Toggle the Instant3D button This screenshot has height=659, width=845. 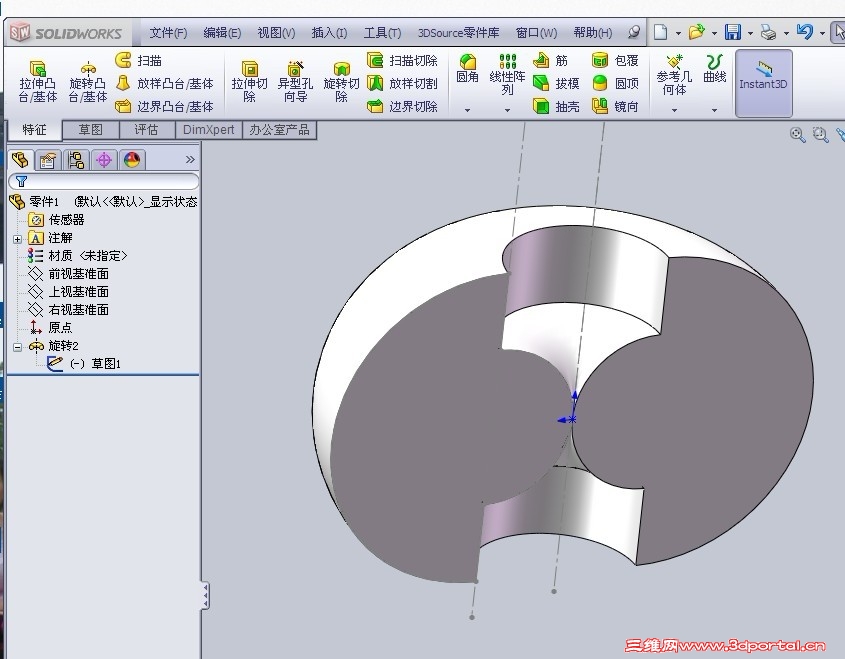click(x=763, y=83)
